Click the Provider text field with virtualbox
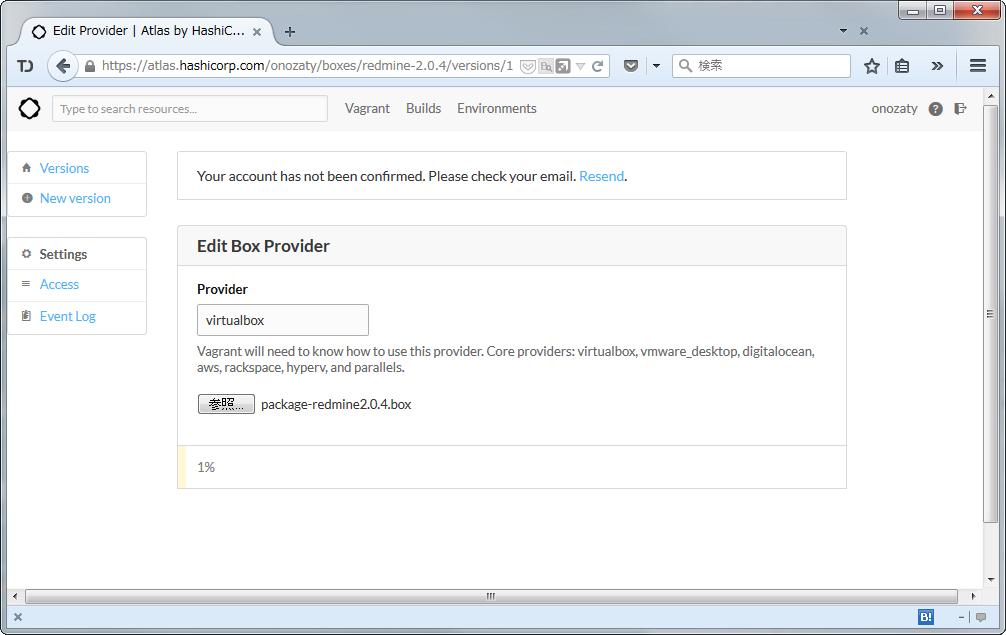The height and width of the screenshot is (635, 1006). [x=282, y=320]
